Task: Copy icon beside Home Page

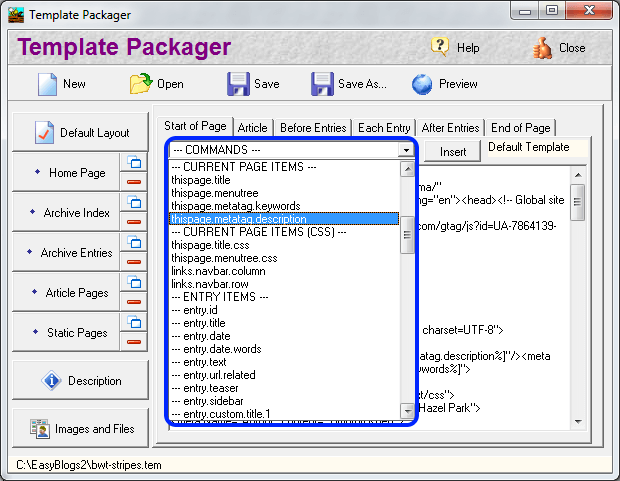Action: click(x=134, y=162)
